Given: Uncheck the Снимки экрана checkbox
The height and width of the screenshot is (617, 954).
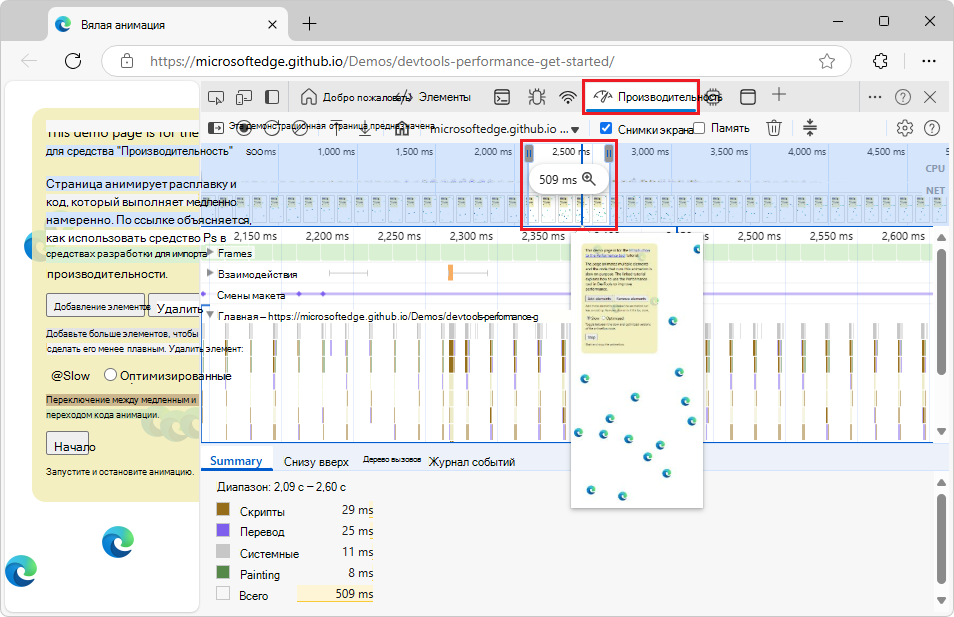Looking at the screenshot, I should (606, 128).
